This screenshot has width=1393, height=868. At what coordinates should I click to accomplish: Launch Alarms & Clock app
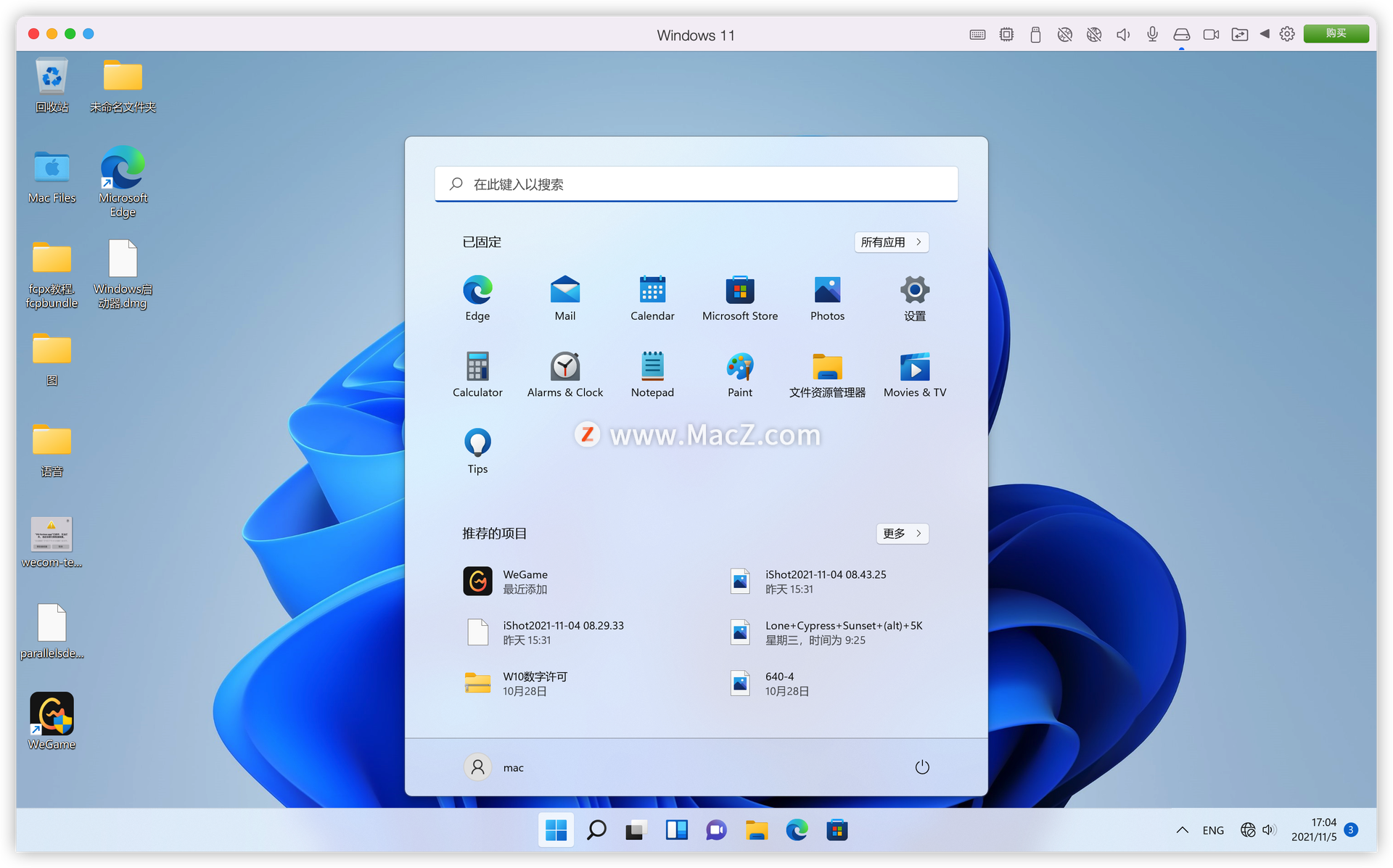tap(564, 373)
